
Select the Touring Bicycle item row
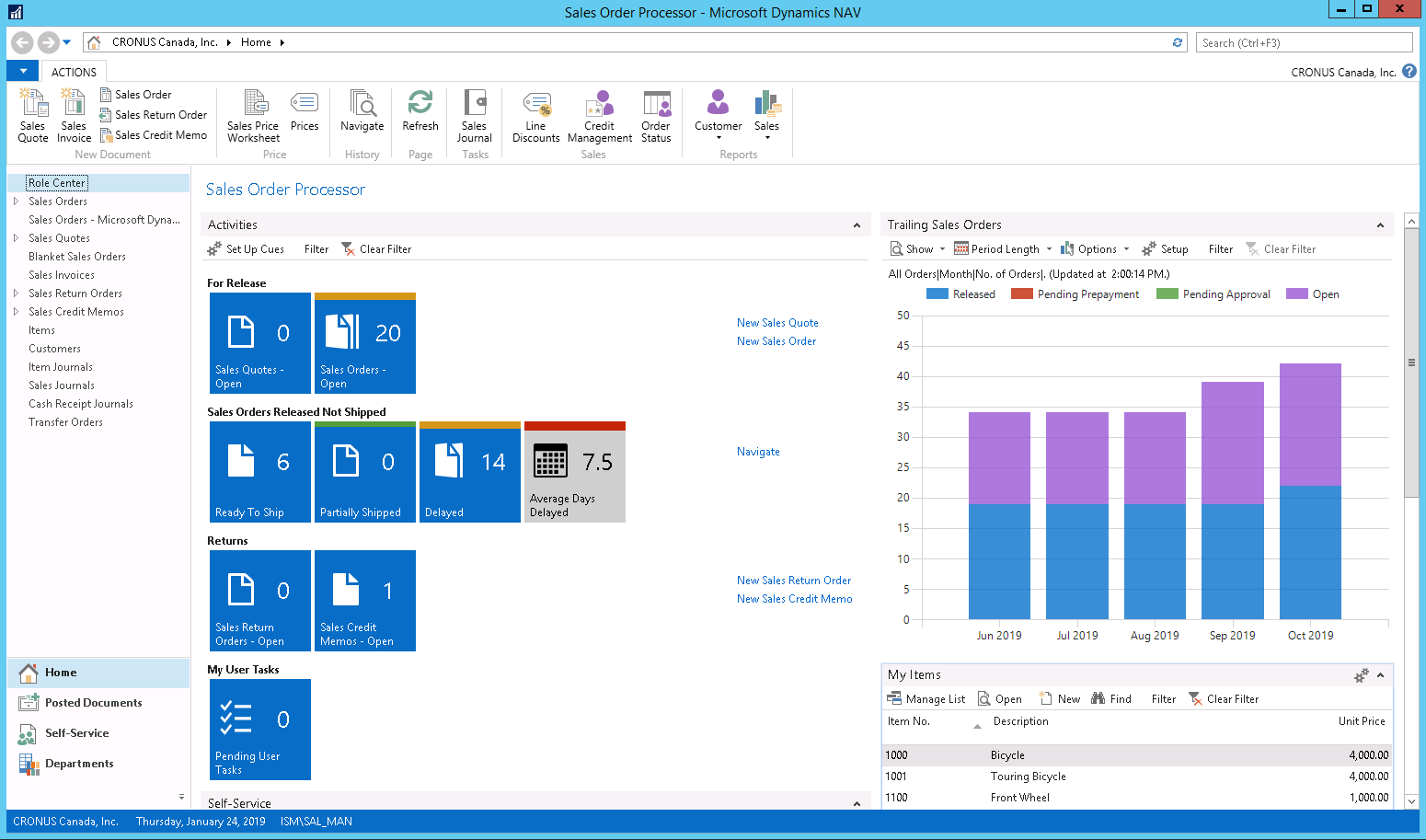pyautogui.click(x=1137, y=777)
